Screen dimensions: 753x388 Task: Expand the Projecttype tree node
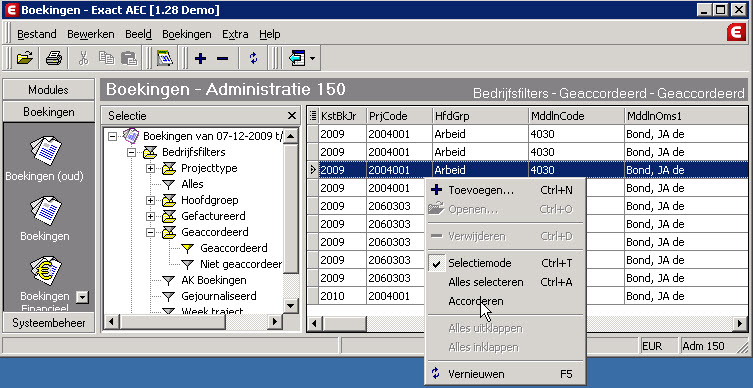[x=150, y=169]
